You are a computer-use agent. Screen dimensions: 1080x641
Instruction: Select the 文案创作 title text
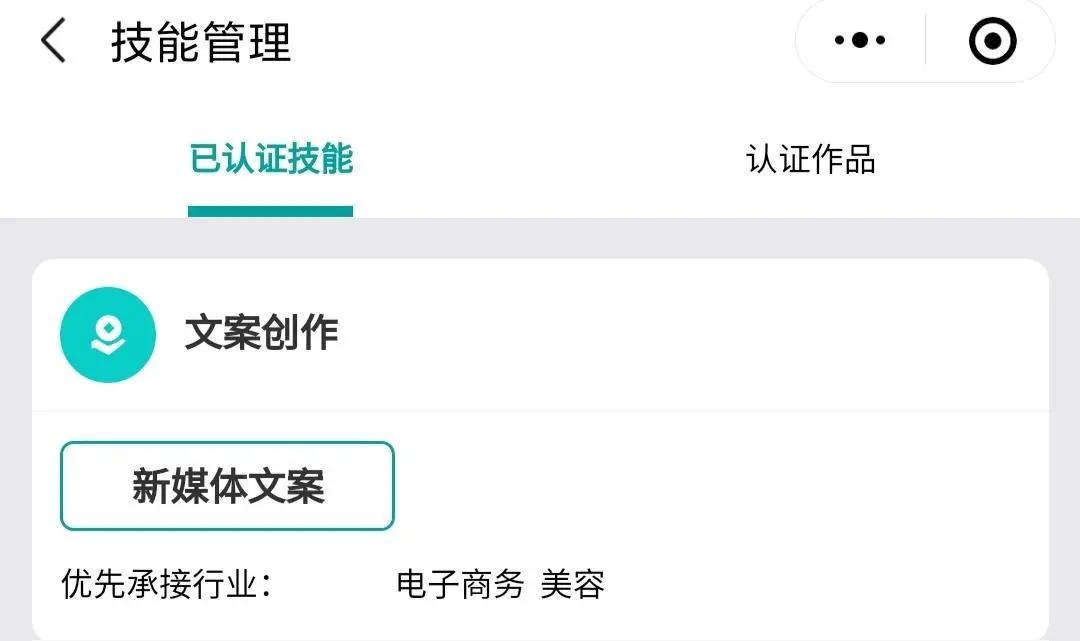click(x=264, y=335)
